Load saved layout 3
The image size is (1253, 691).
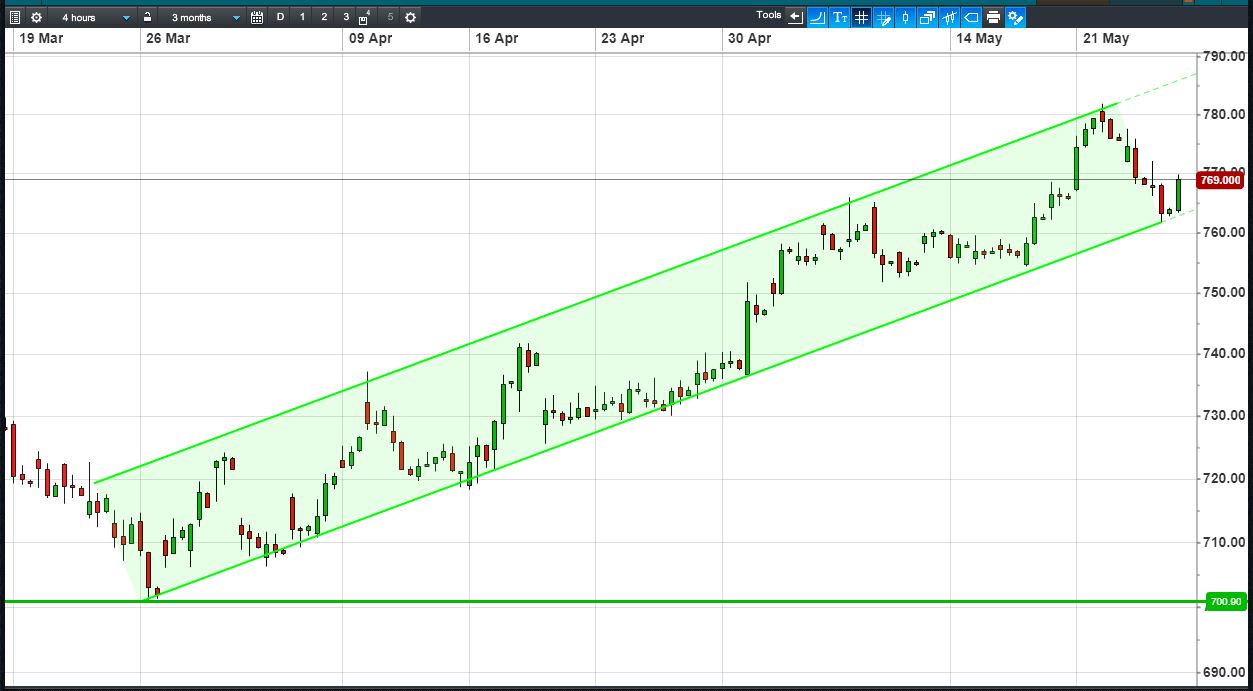[x=346, y=17]
